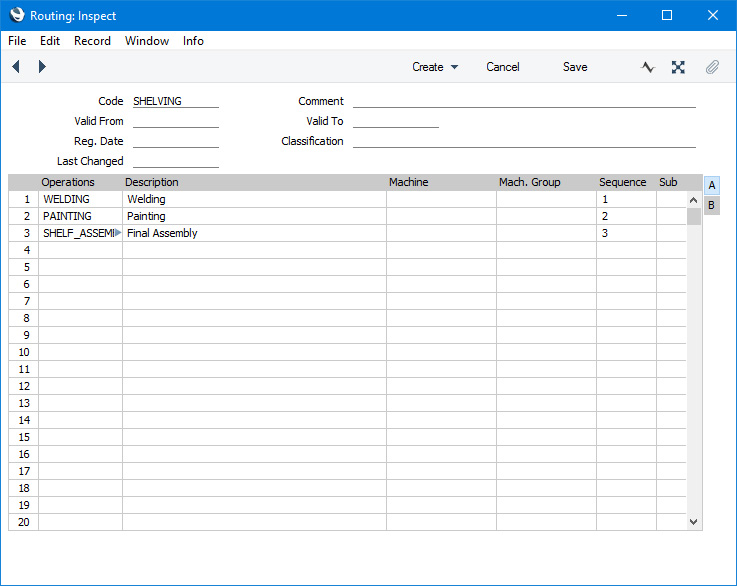The width and height of the screenshot is (737, 586).
Task: Open the Window menu
Action: click(x=147, y=41)
